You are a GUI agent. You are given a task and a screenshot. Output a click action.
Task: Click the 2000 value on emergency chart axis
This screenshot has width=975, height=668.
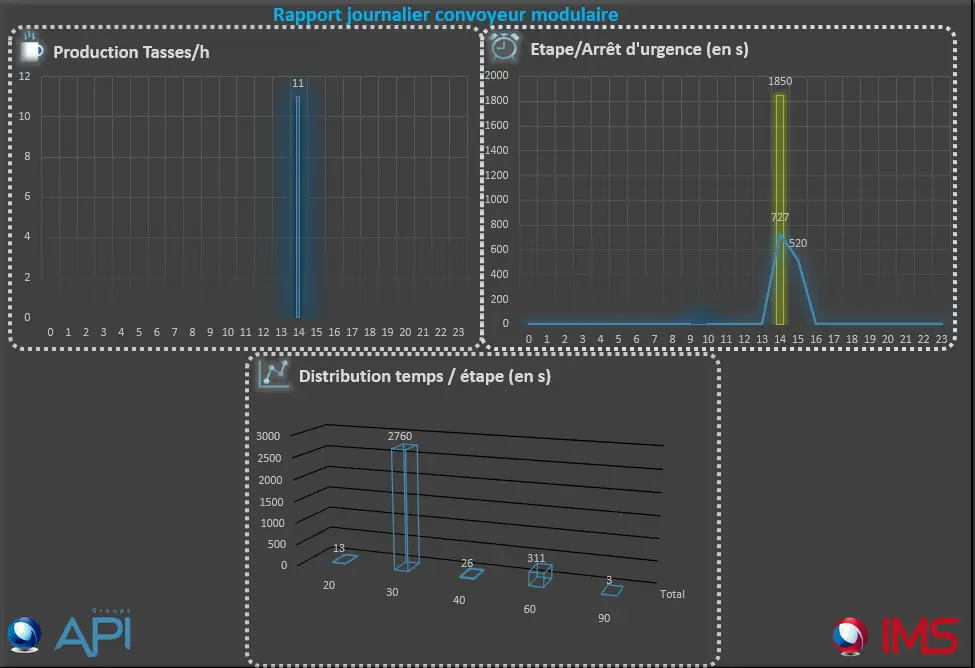497,75
